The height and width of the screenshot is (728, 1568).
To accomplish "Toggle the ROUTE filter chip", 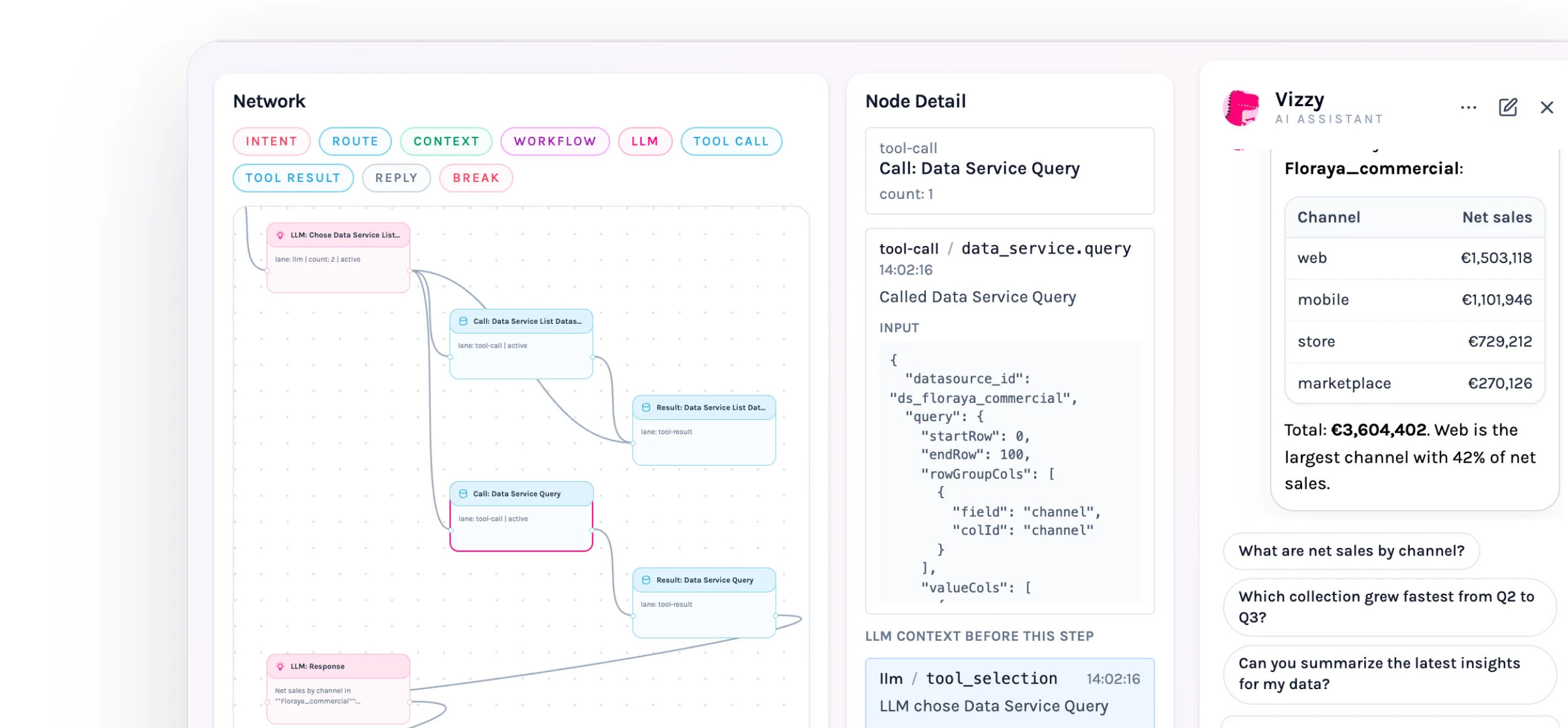I will point(355,141).
